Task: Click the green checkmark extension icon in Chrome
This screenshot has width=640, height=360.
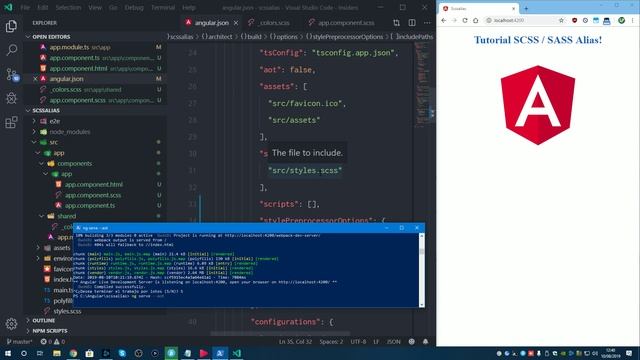Action: pos(621,20)
